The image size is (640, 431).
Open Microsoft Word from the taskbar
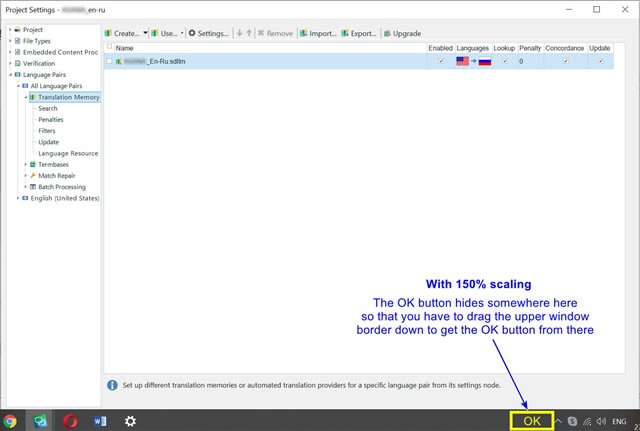(100, 421)
